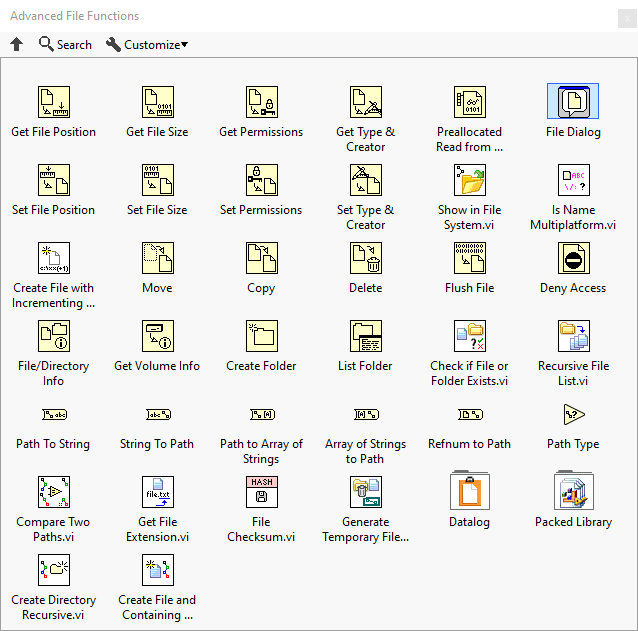Click the Show in File System.vi icon
Screen dimensions: 638x631
click(469, 180)
